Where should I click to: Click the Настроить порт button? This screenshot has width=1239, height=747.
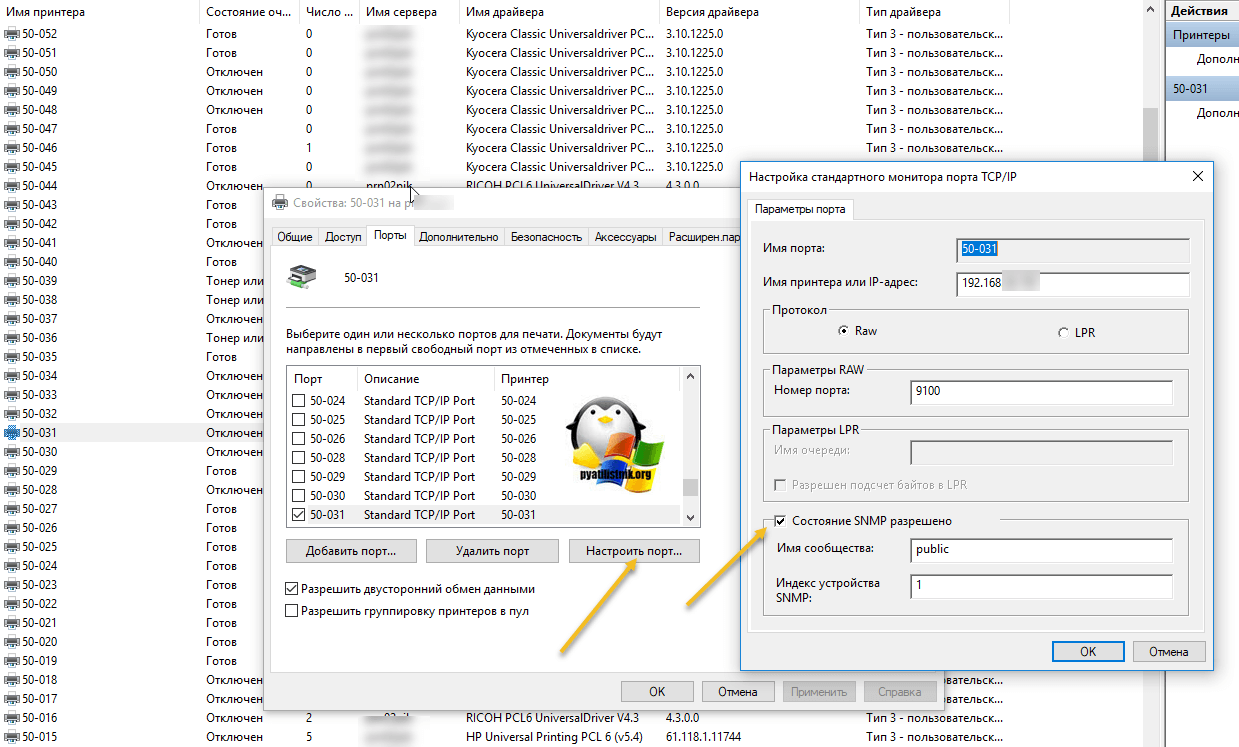(x=634, y=551)
